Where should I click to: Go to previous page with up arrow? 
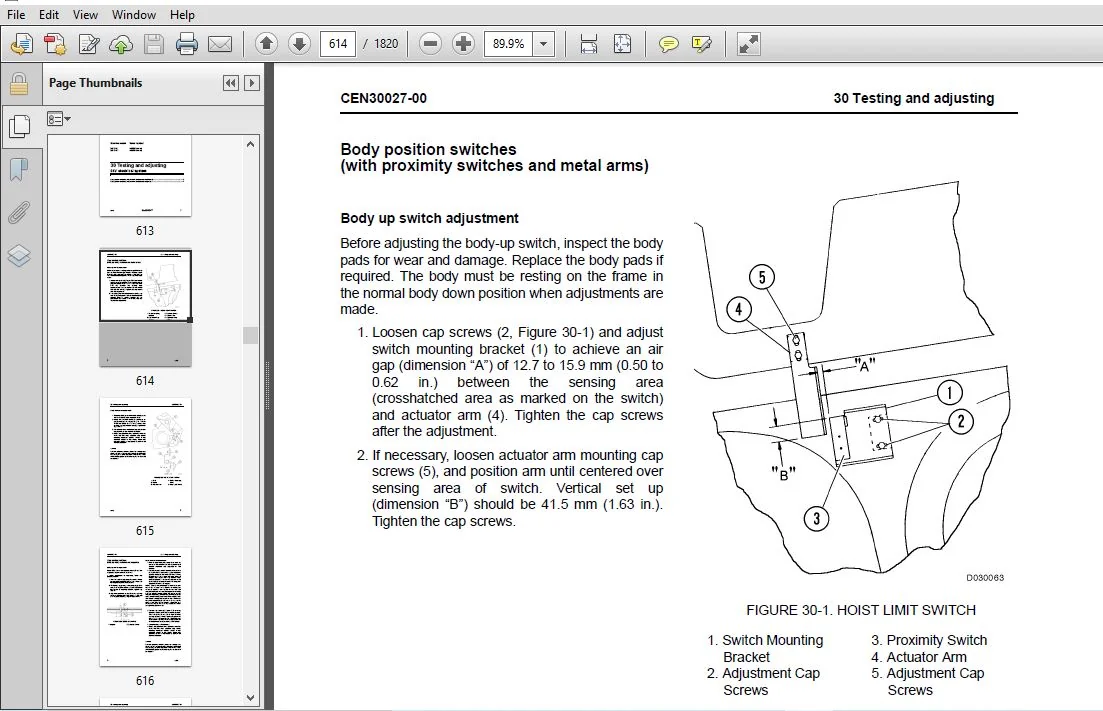click(266, 44)
